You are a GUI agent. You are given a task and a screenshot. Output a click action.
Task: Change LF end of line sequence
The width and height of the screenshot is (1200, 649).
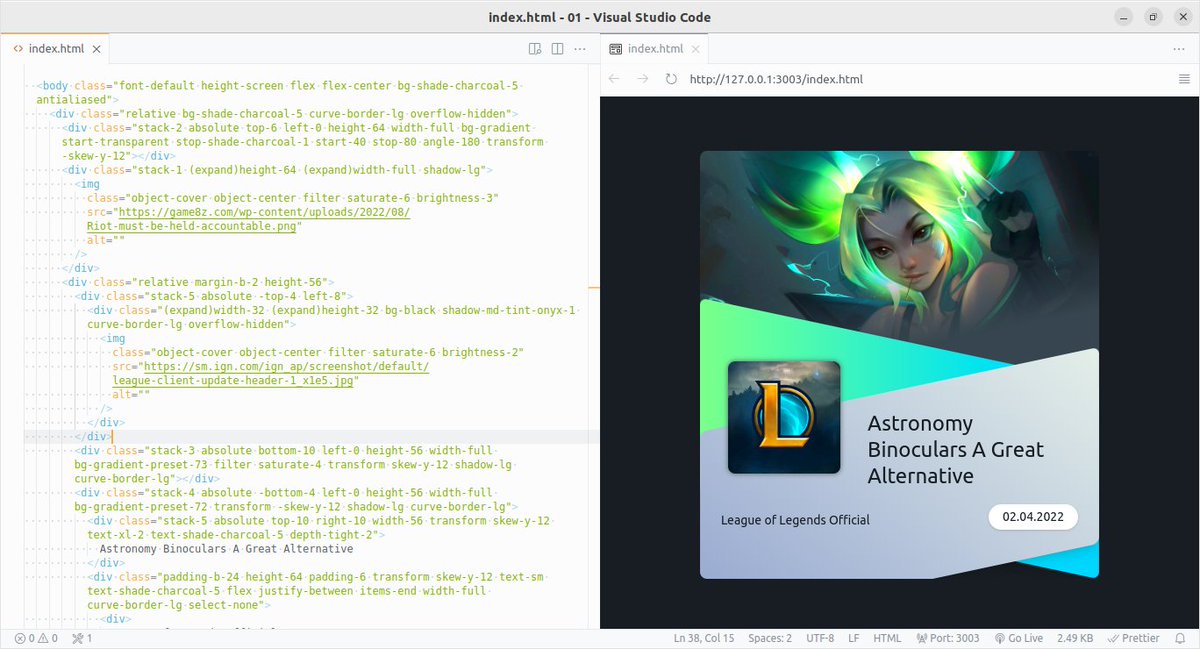coord(854,638)
